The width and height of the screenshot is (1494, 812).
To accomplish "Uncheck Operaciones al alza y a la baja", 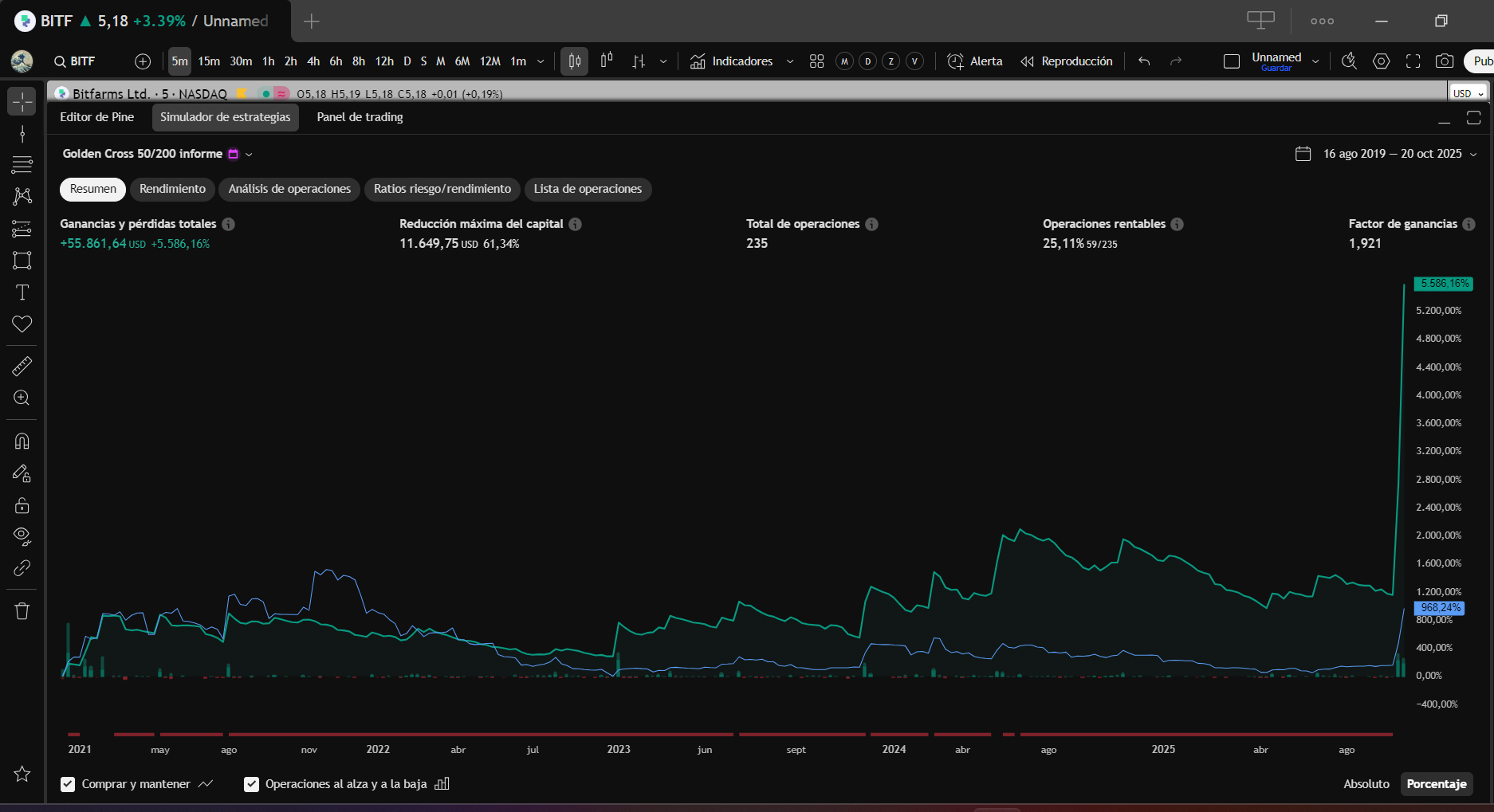I will click(251, 784).
